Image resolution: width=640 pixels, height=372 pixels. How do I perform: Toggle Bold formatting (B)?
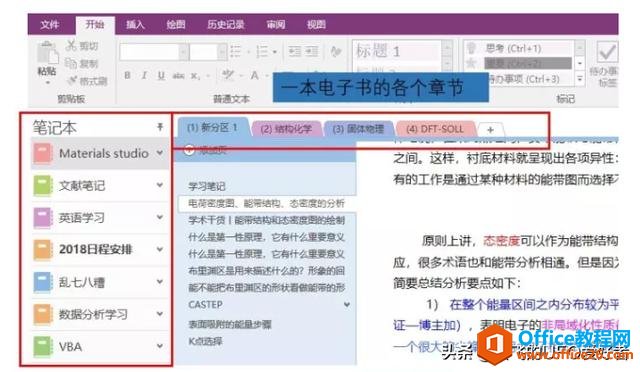(x=128, y=76)
